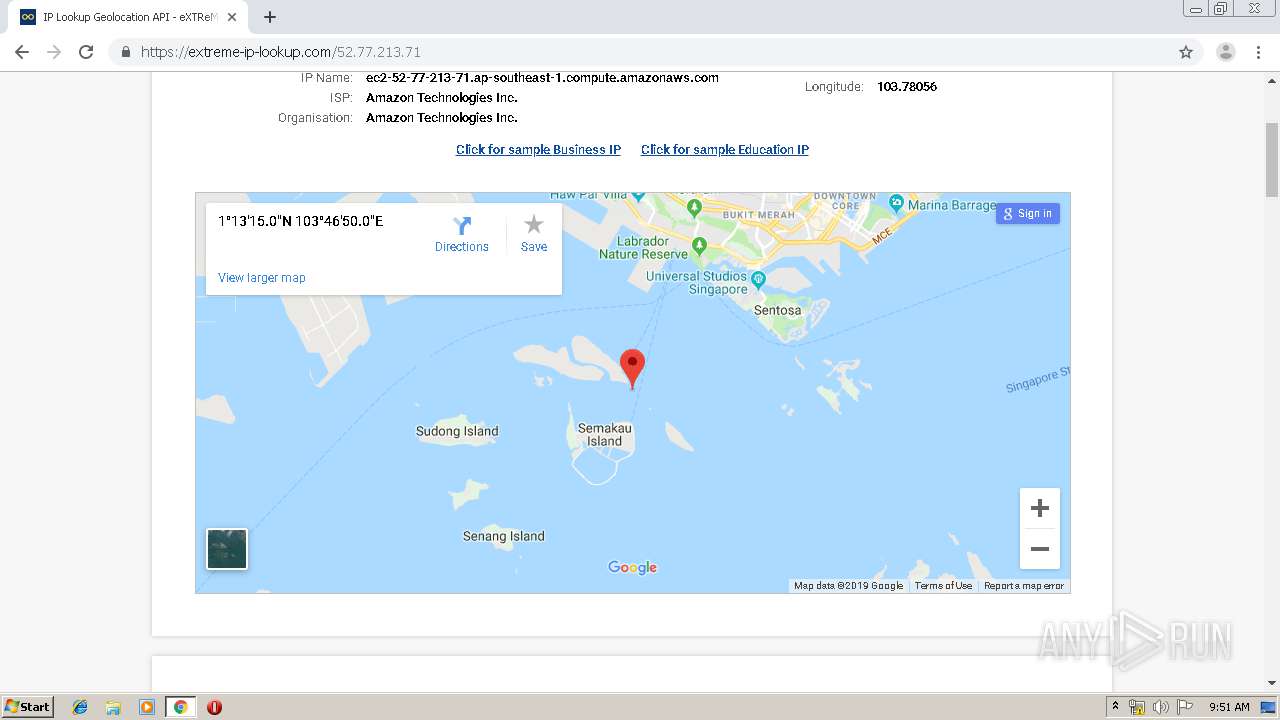1280x720 pixels.
Task: Open Click for sample Business IP
Action: pyautogui.click(x=538, y=149)
